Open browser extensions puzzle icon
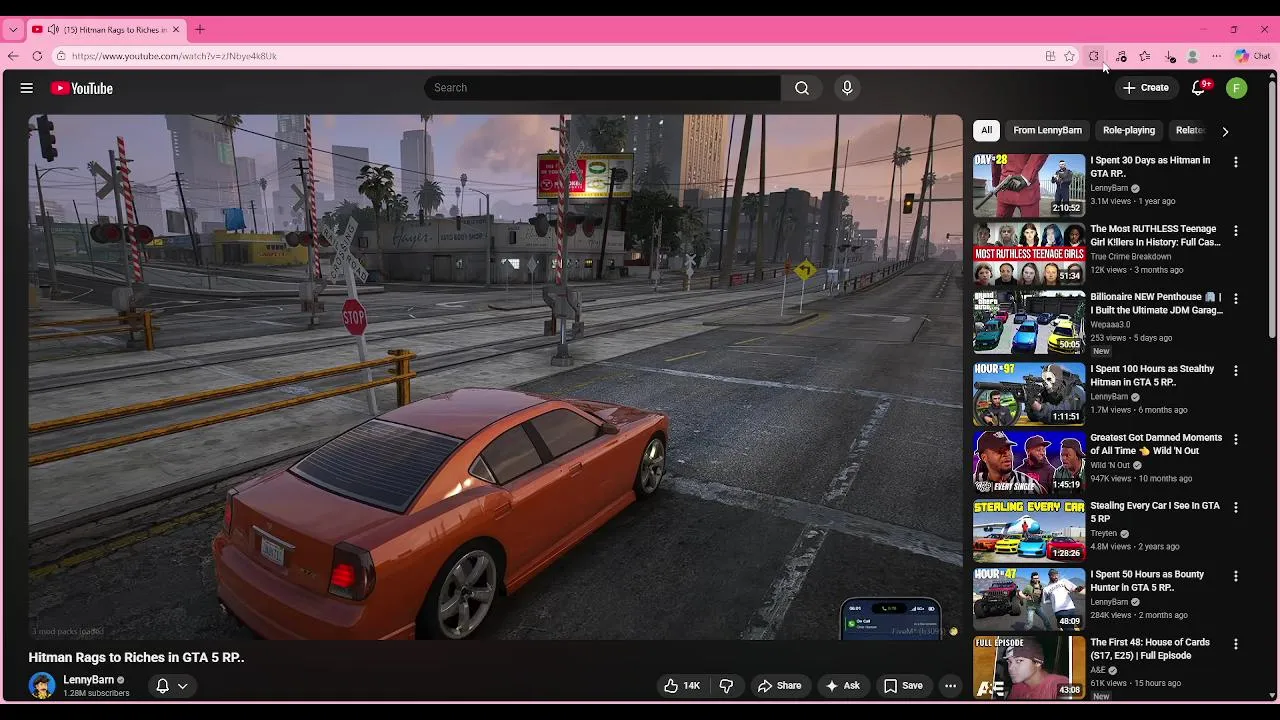The height and width of the screenshot is (720, 1280). coord(1094,56)
